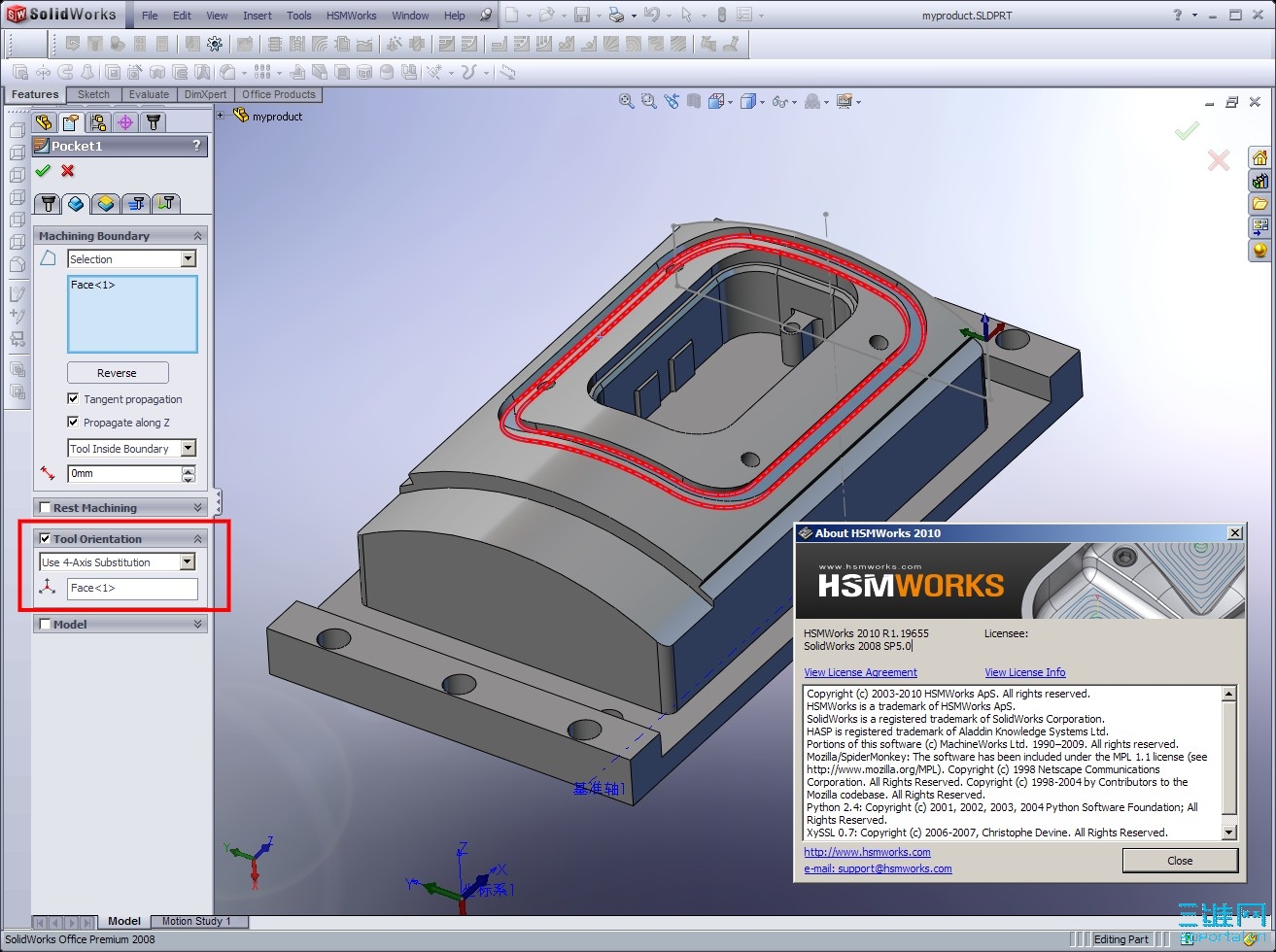Cancel Pocket1 with the red X

68,171
